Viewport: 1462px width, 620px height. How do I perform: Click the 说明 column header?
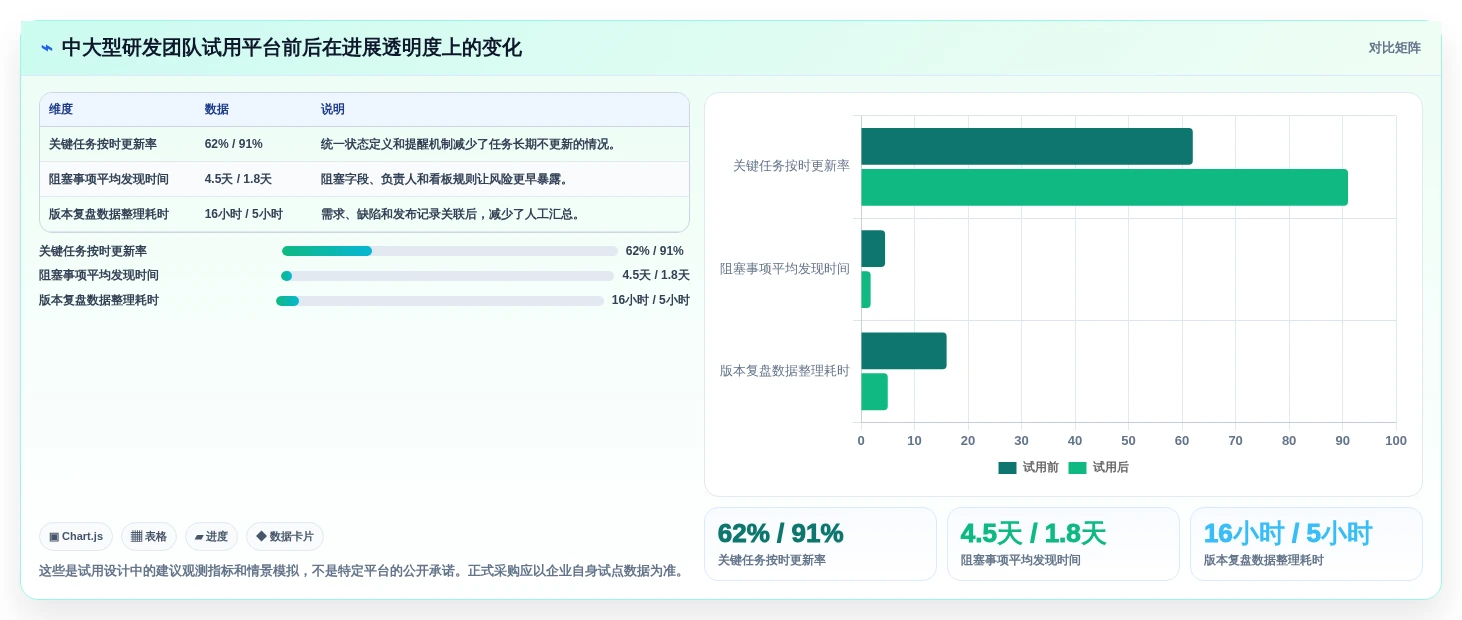[x=333, y=110]
